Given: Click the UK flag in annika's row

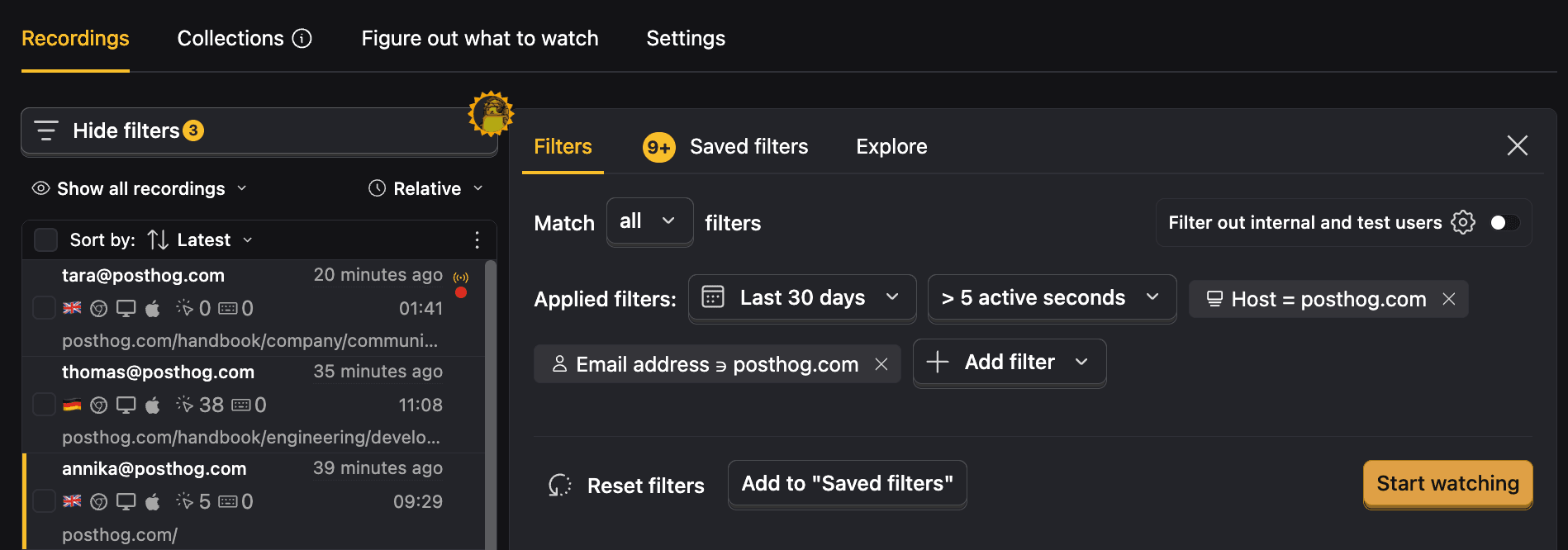Looking at the screenshot, I should (x=73, y=501).
